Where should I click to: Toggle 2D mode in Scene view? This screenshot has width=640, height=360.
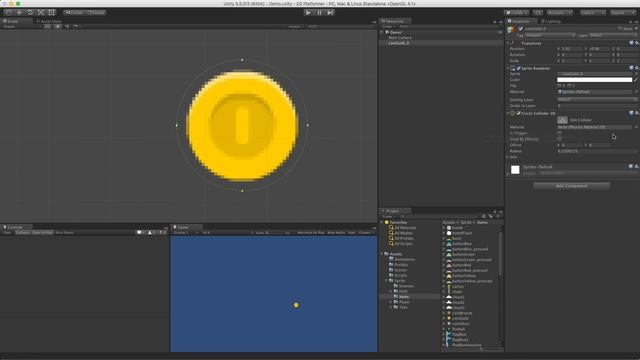(48, 27)
